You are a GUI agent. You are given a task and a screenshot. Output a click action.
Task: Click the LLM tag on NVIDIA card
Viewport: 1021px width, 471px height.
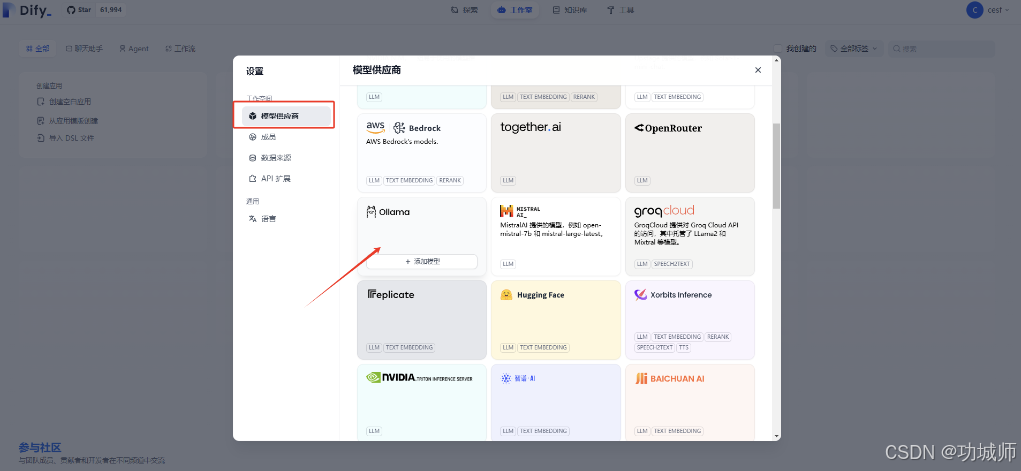(374, 431)
